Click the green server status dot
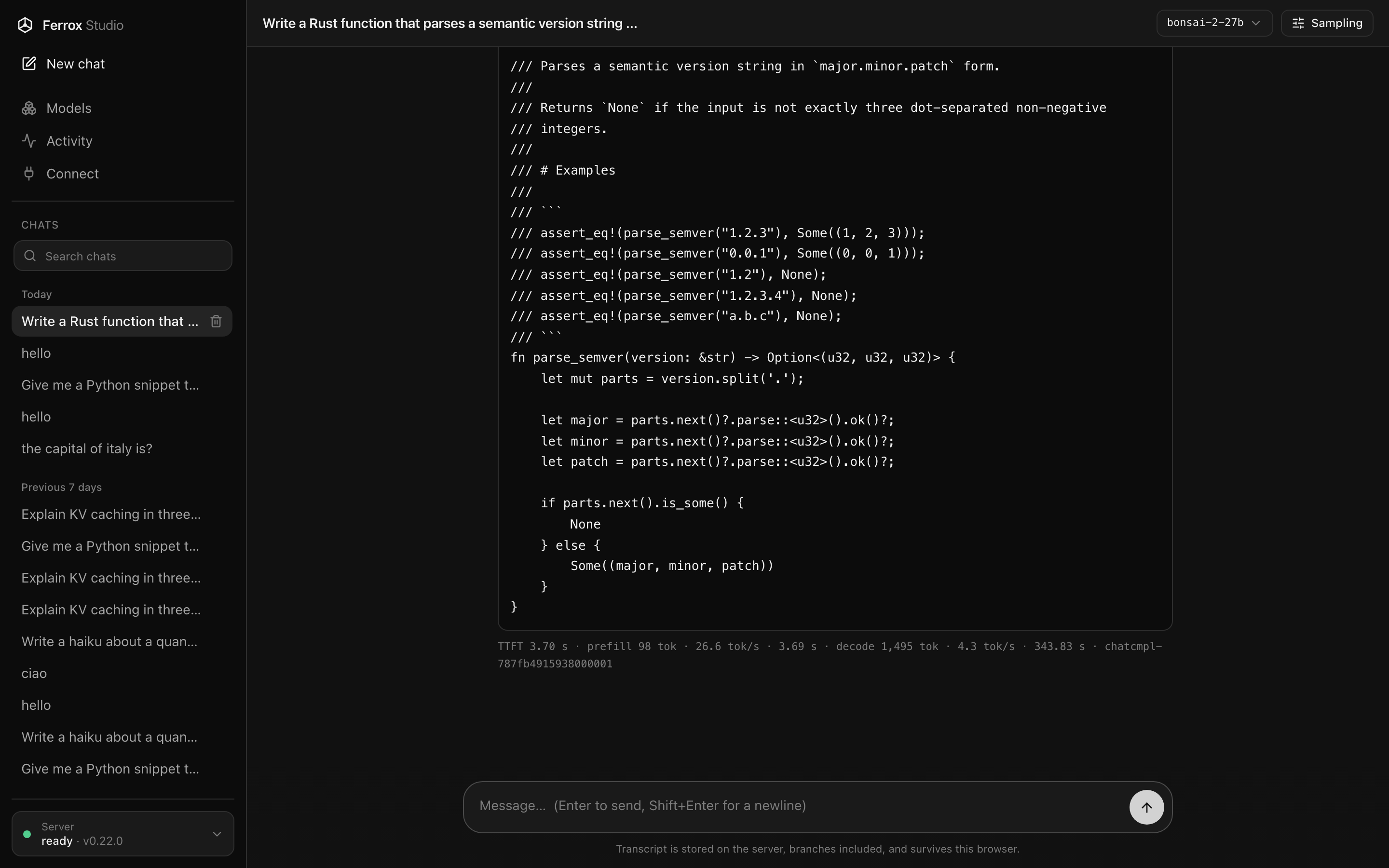 (27, 834)
